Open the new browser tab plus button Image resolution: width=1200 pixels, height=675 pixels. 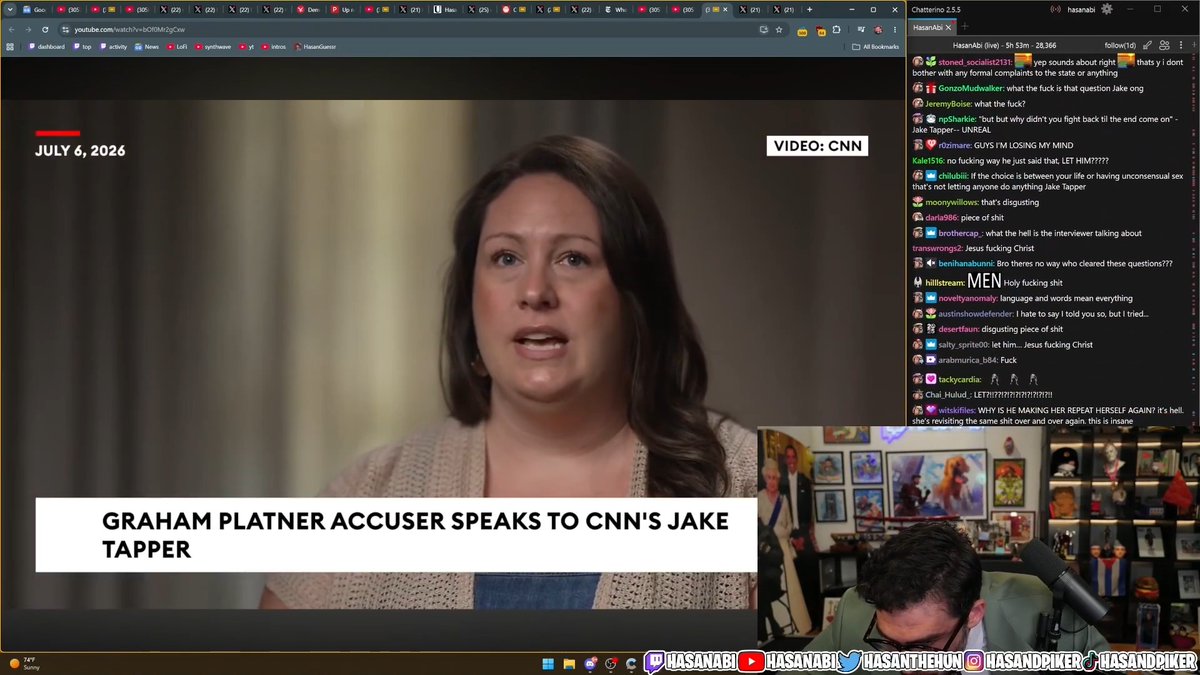coord(809,9)
